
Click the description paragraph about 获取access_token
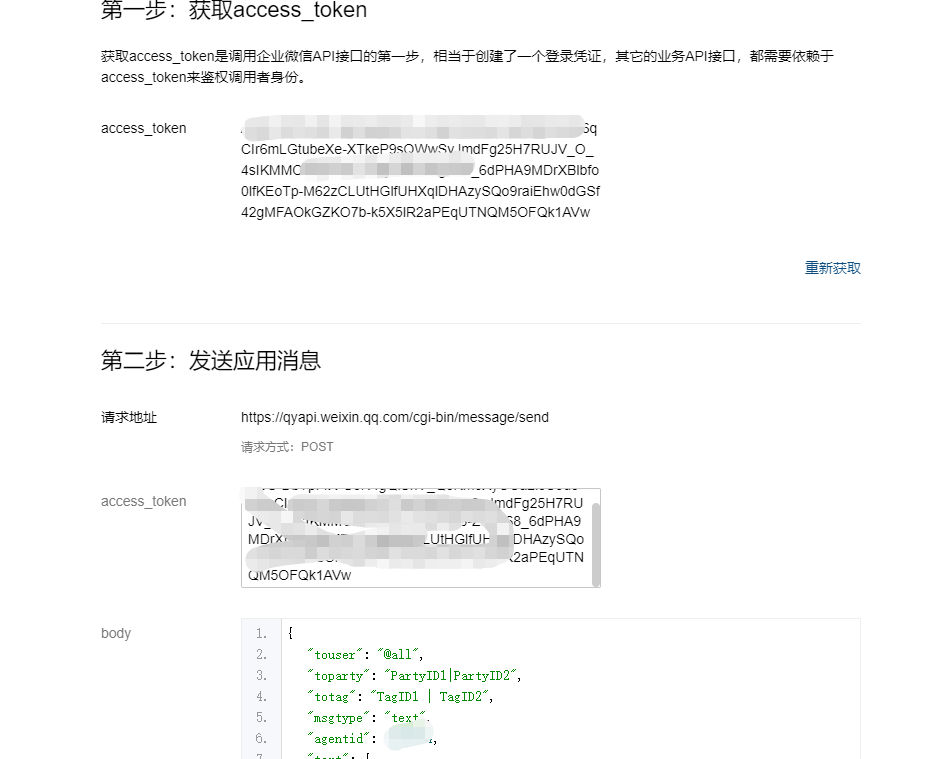click(467, 67)
